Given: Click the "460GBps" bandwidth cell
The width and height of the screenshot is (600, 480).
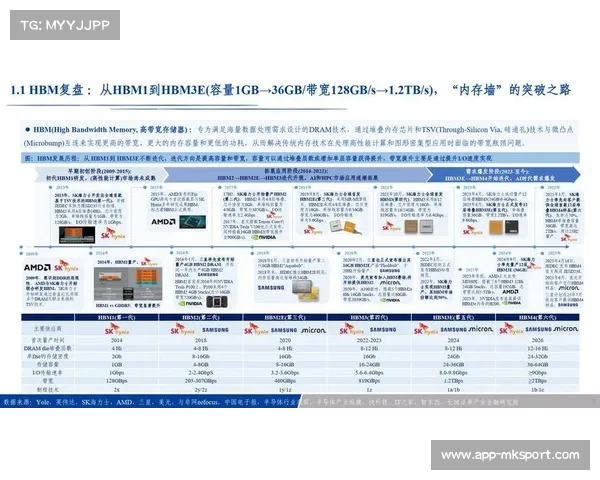Looking at the screenshot, I should [x=285, y=381].
